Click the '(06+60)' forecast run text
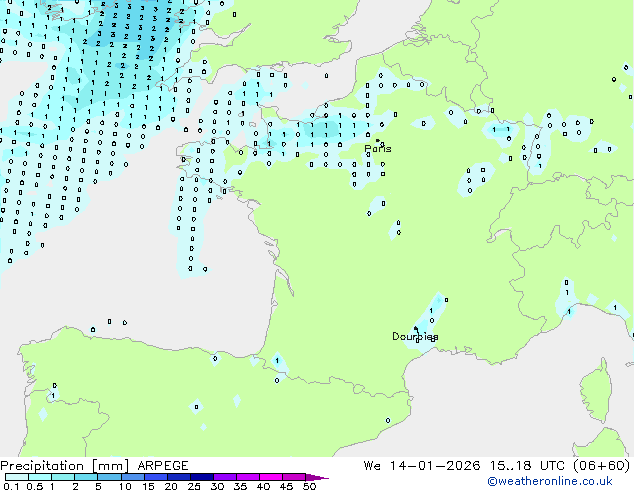The width and height of the screenshot is (634, 490). point(602,466)
